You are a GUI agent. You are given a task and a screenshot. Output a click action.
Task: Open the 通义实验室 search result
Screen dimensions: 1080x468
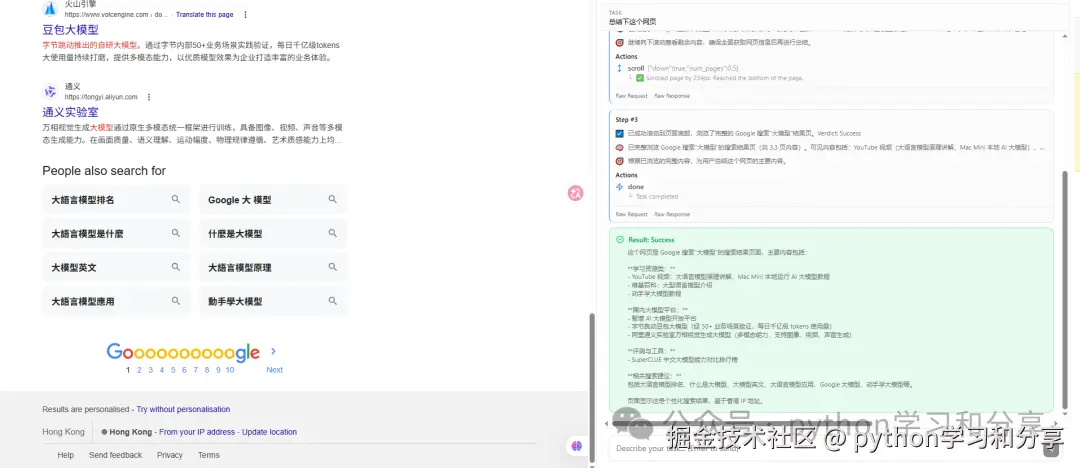click(70, 112)
